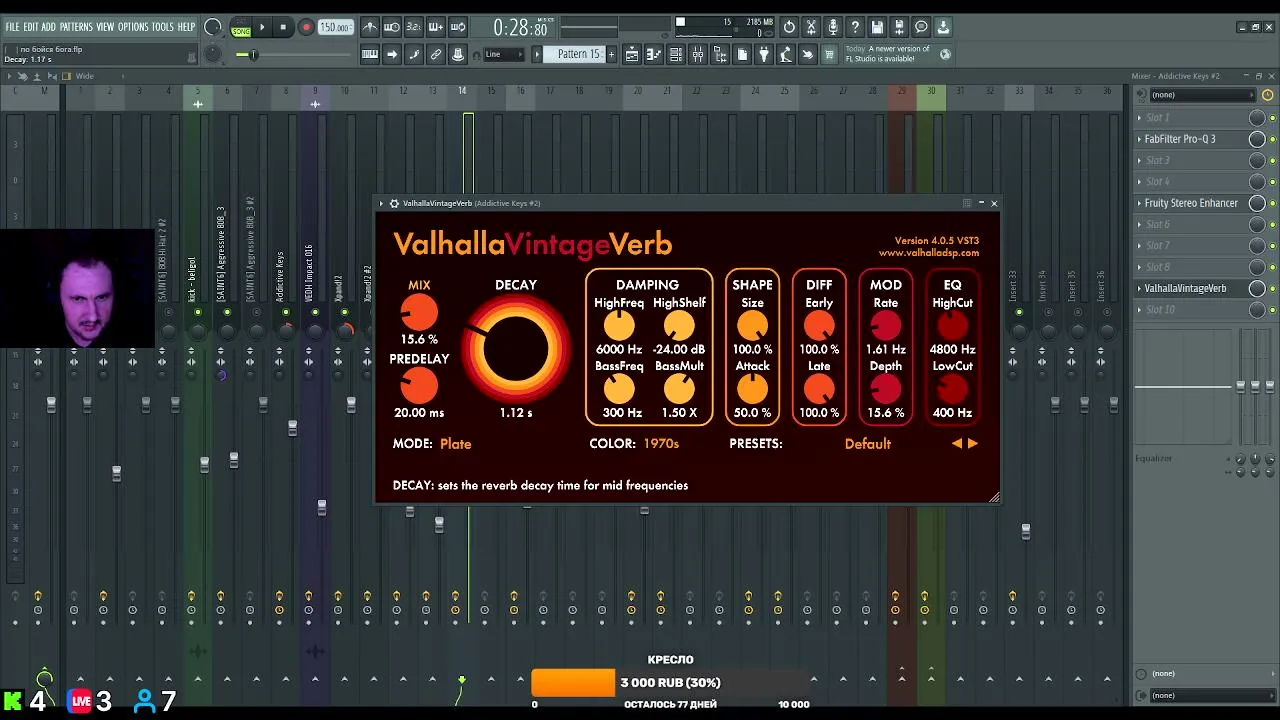
Task: Expand the ValhallaVintageVerb slot arrow
Action: coord(1139,288)
